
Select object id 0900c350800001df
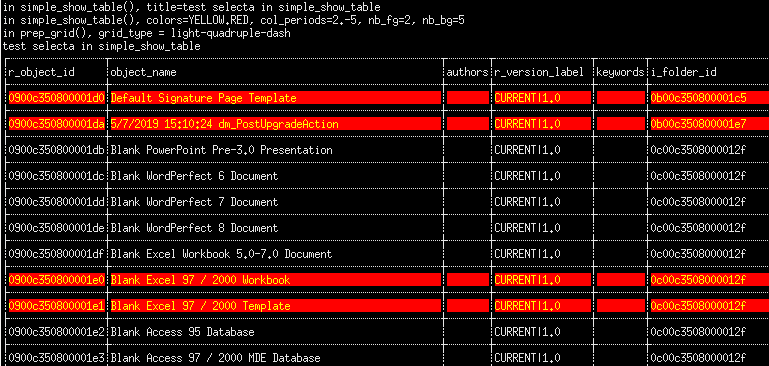56,254
